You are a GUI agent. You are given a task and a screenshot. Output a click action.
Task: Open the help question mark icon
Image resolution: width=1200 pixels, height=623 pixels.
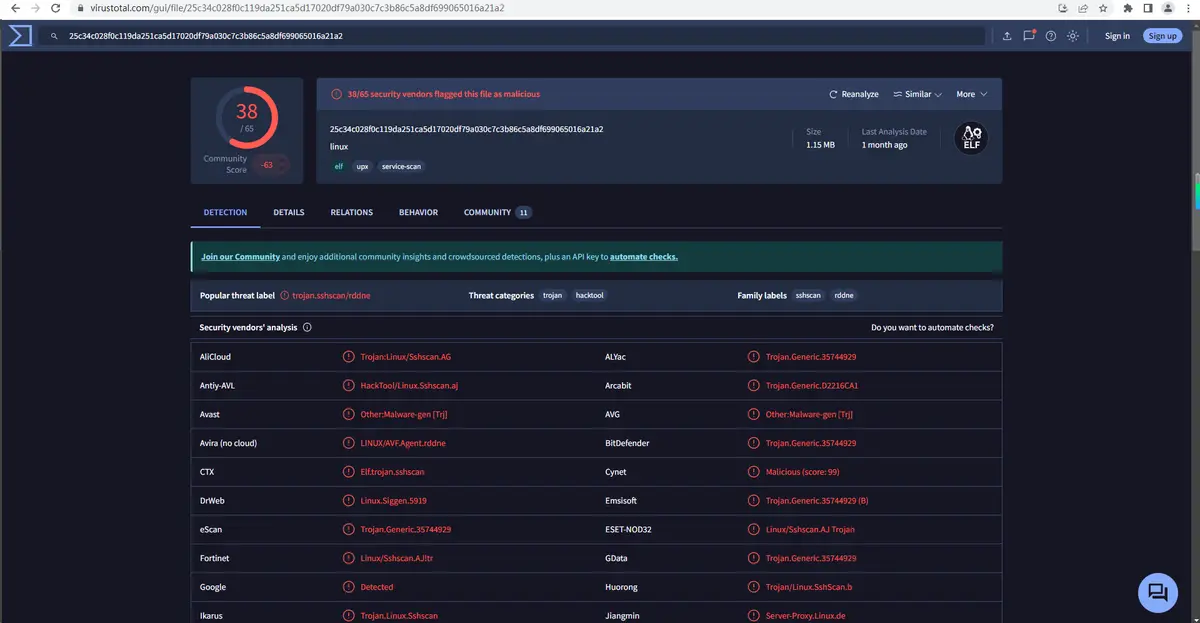1051,36
